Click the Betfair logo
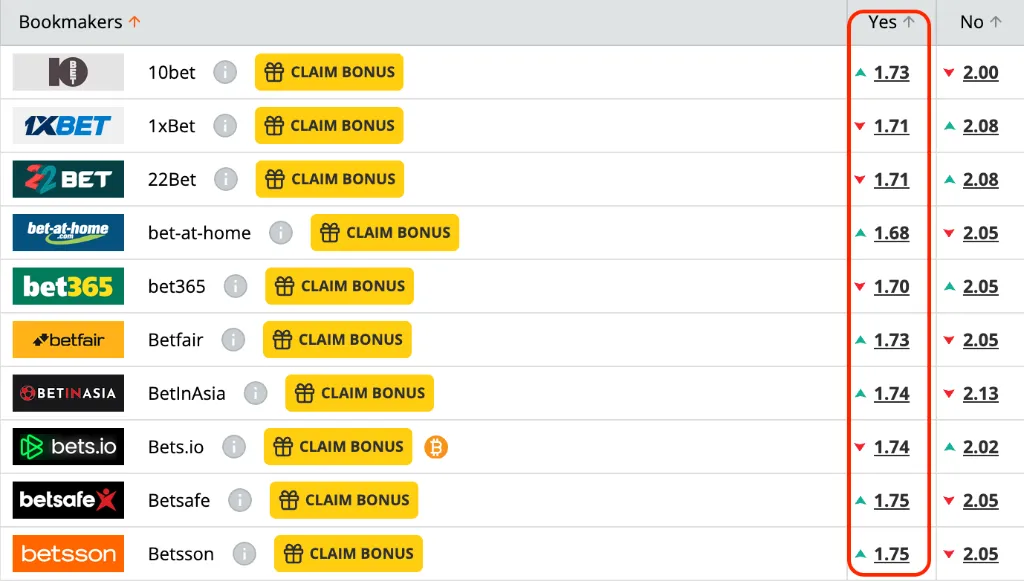The image size is (1024, 581). [x=68, y=340]
